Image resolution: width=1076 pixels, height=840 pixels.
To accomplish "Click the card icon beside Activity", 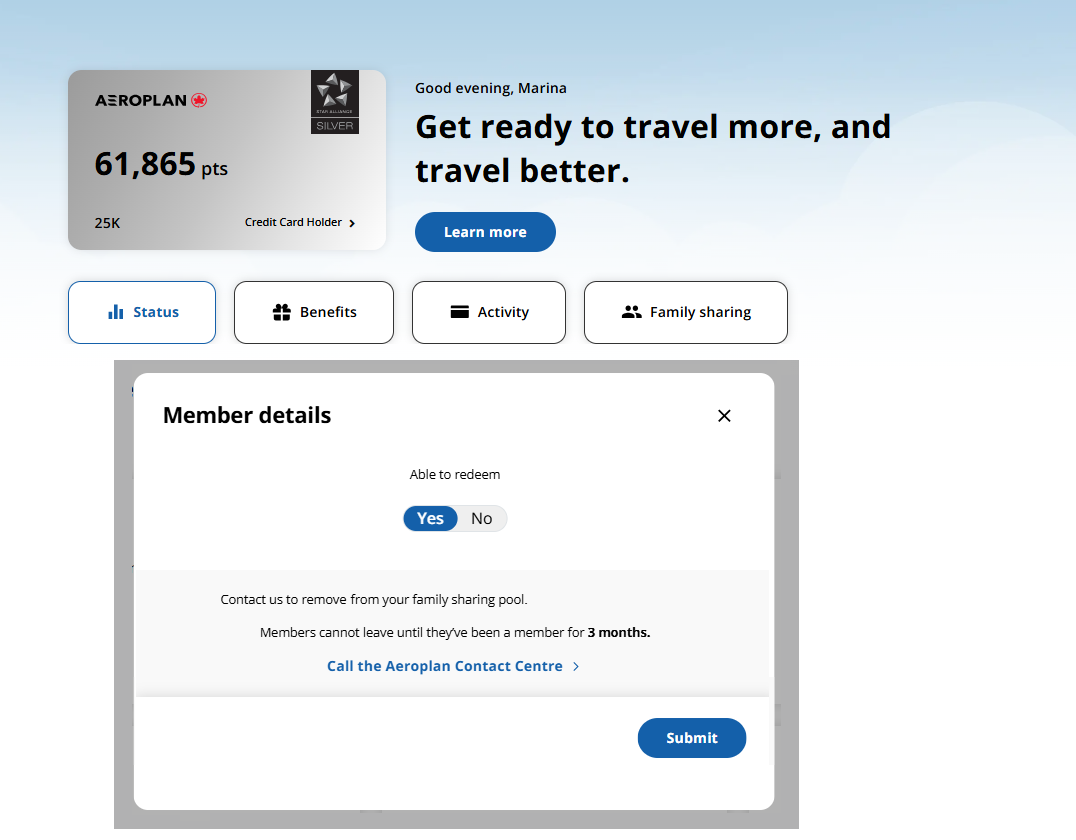I will click(x=460, y=312).
